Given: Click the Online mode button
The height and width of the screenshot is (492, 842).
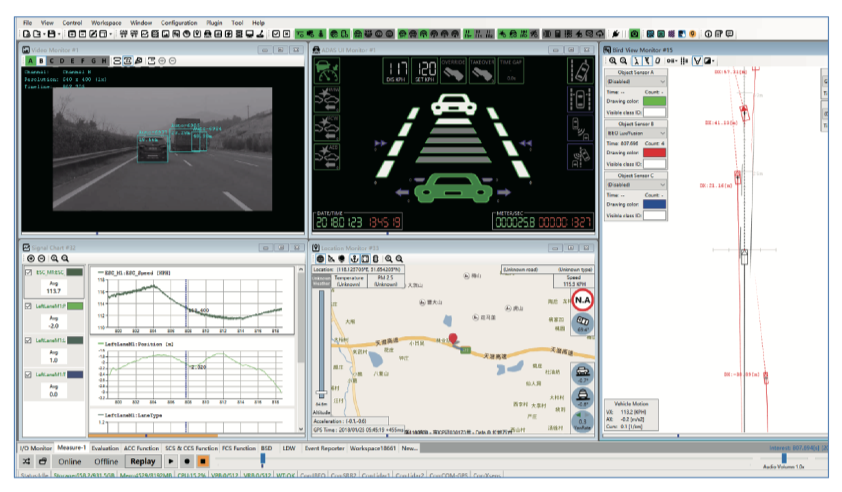Looking at the screenshot, I should 70,461.
